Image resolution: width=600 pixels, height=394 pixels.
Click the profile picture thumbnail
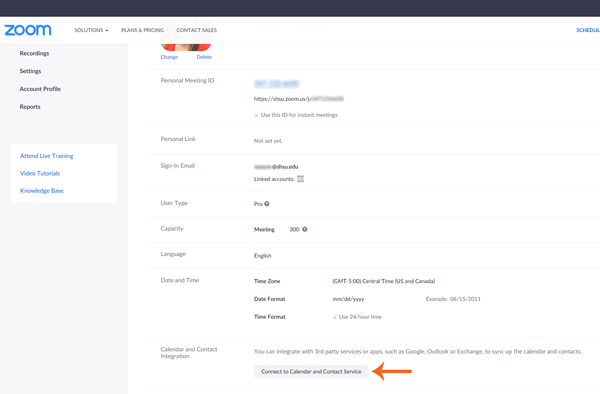186,35
